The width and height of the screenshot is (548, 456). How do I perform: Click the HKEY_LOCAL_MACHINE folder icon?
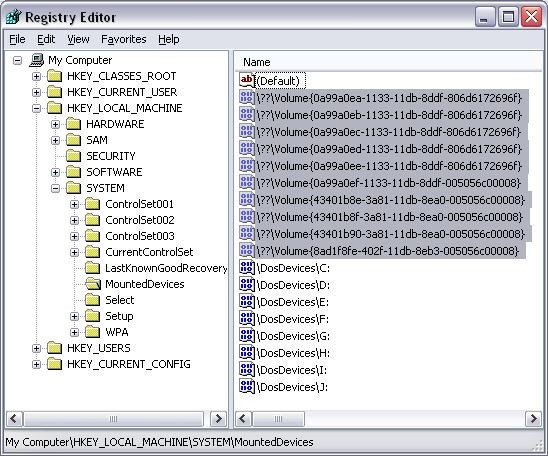pyautogui.click(x=55, y=108)
